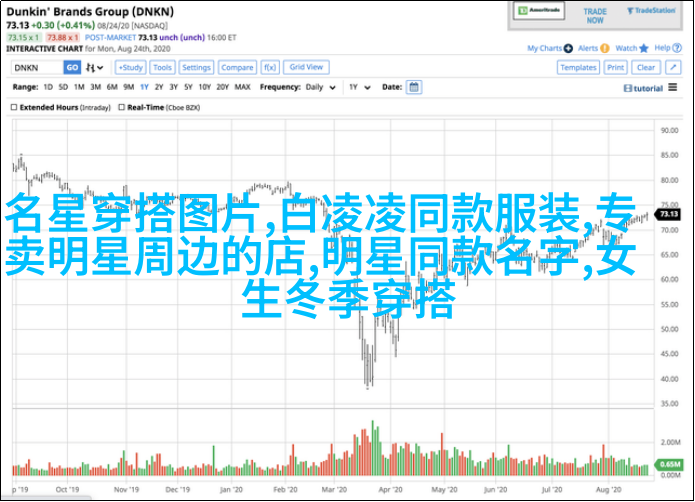Click the TD Ameritrade logo
This screenshot has width=695, height=502.
pyautogui.click(x=539, y=11)
